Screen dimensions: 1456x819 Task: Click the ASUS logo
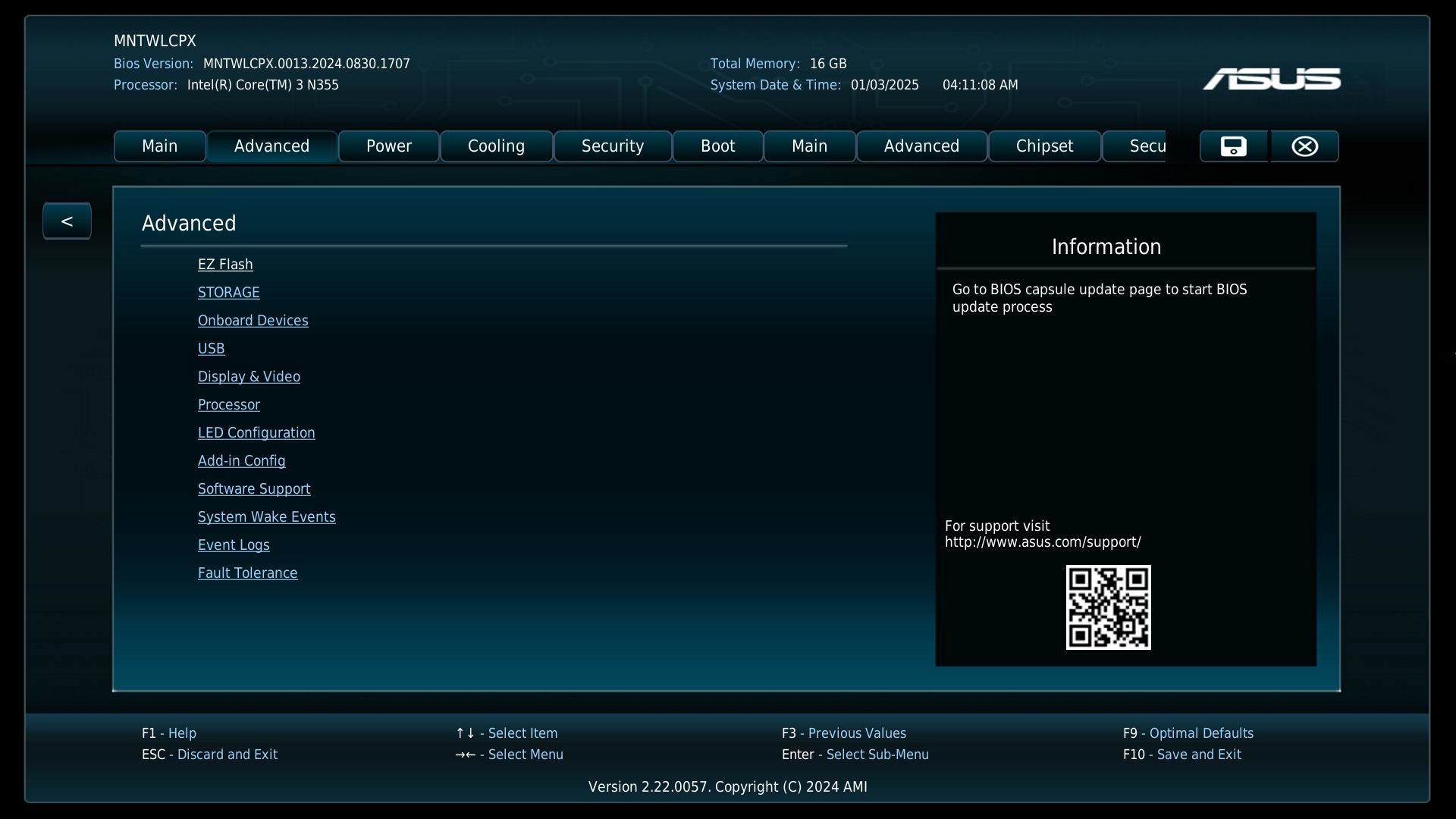click(x=1271, y=79)
